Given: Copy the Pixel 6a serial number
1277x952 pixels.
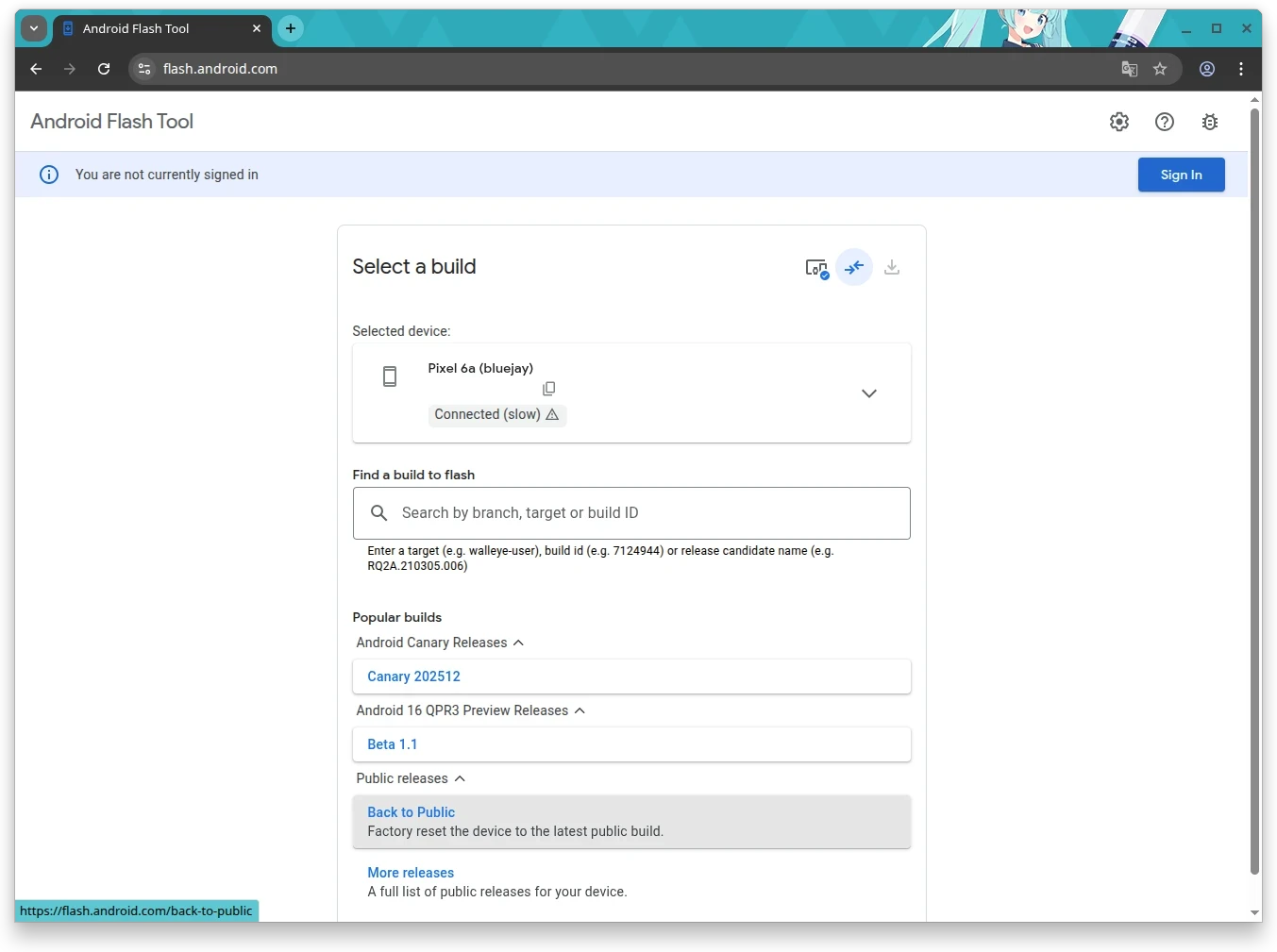Looking at the screenshot, I should [548, 389].
